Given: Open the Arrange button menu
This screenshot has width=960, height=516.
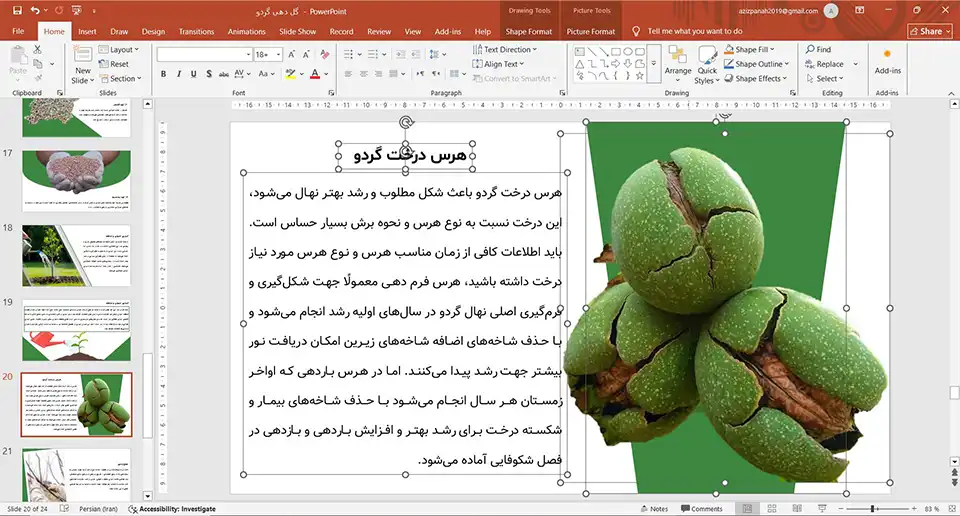Looking at the screenshot, I should coord(678,64).
